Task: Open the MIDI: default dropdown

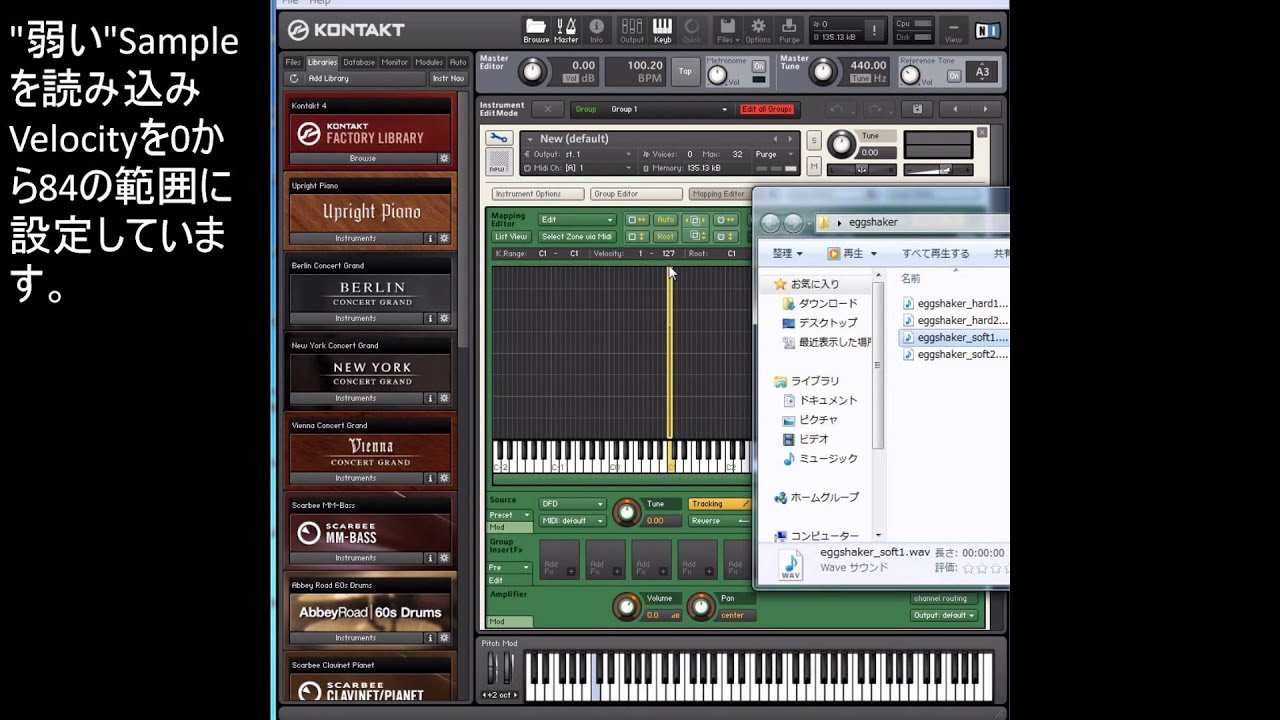Action: tap(572, 520)
